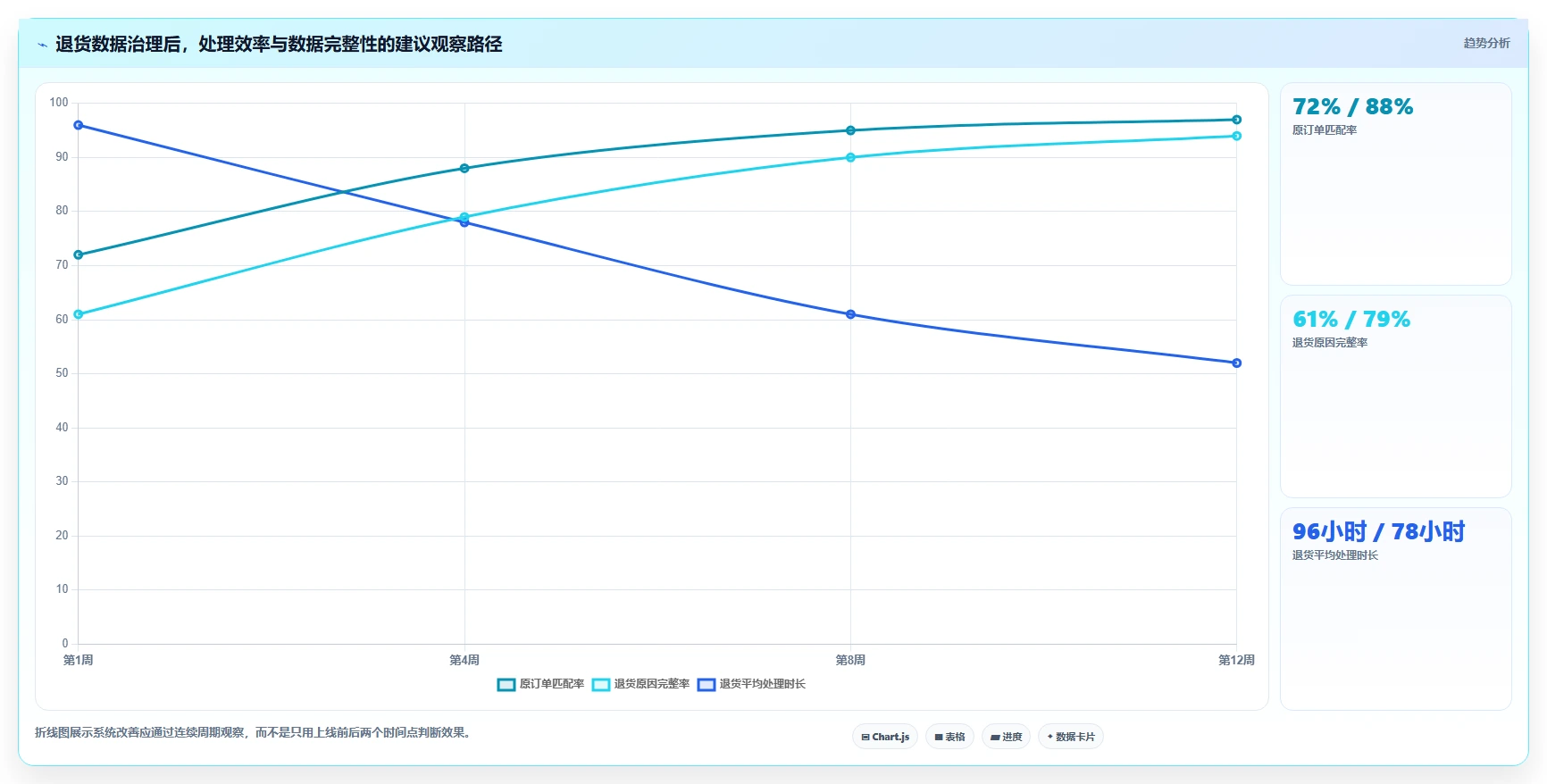Click the 退货平均处理时长 label in the third card
This screenshot has height=784, width=1547.
(x=1334, y=555)
